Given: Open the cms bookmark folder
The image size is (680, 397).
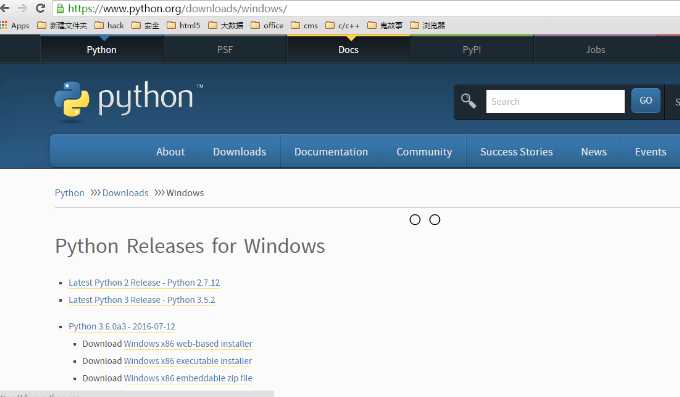Looking at the screenshot, I should coord(304,26).
